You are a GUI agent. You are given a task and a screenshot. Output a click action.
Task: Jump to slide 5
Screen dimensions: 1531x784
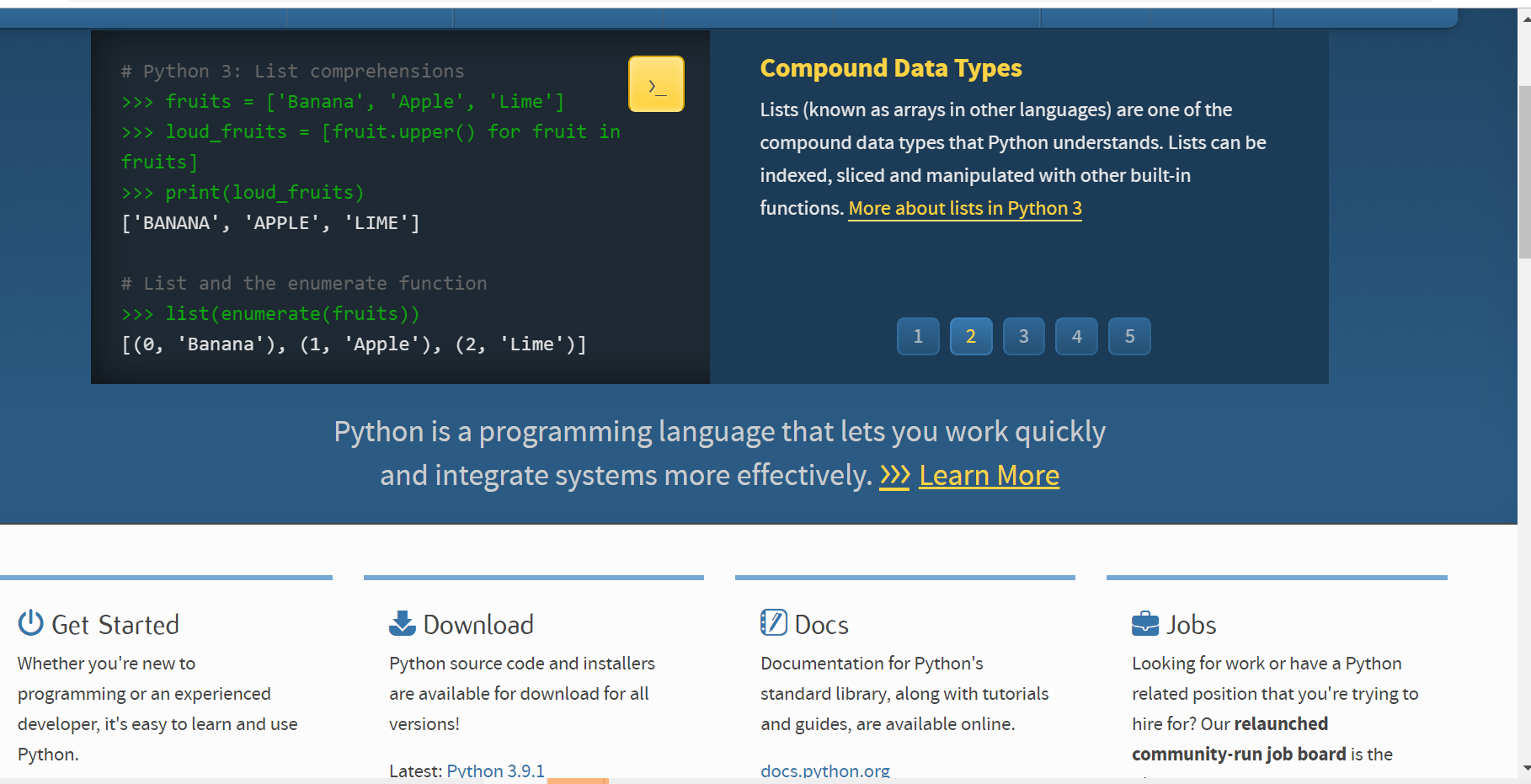pos(1129,337)
